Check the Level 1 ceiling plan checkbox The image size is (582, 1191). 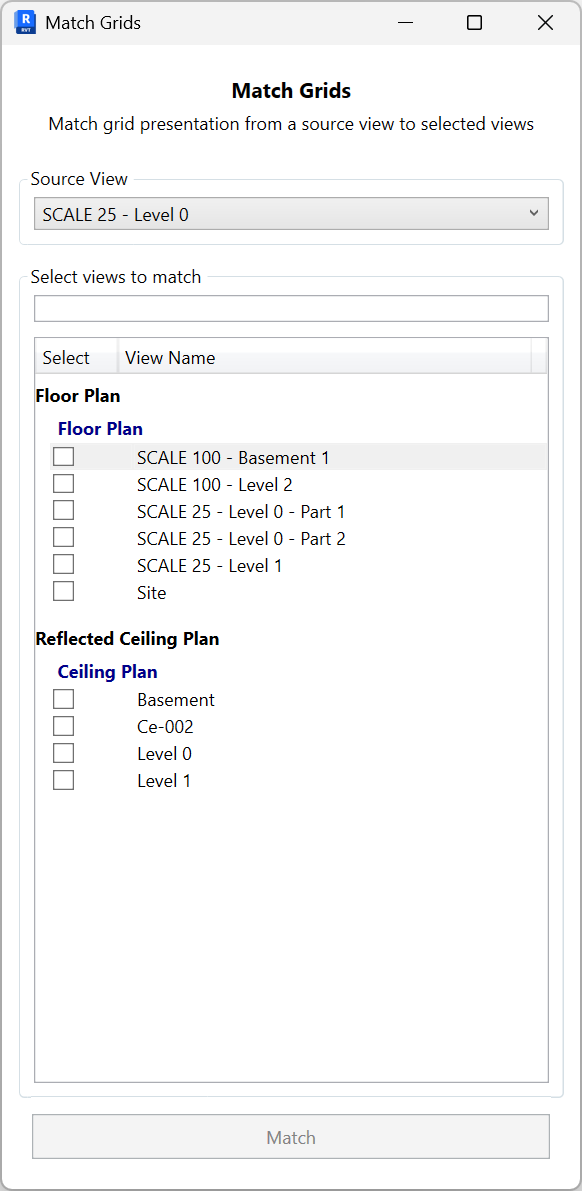point(63,779)
